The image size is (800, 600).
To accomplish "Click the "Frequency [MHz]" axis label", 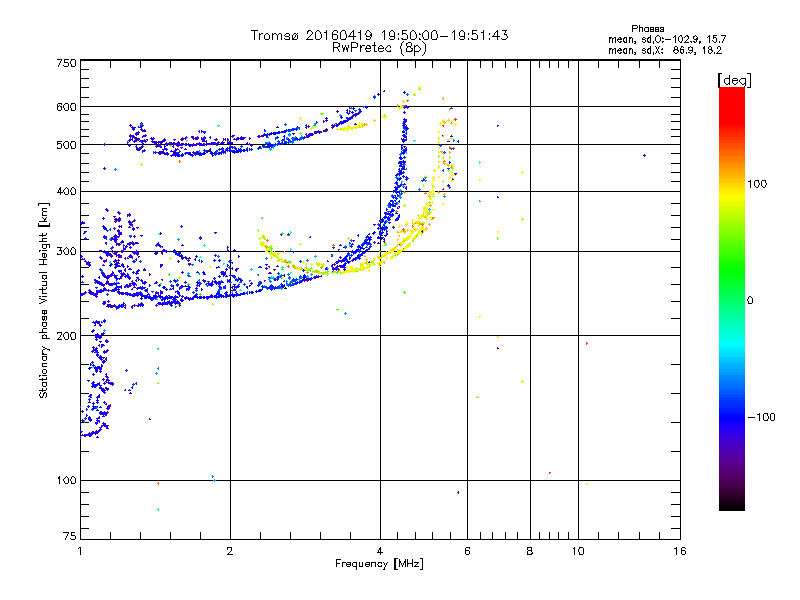I will pyautogui.click(x=379, y=564).
